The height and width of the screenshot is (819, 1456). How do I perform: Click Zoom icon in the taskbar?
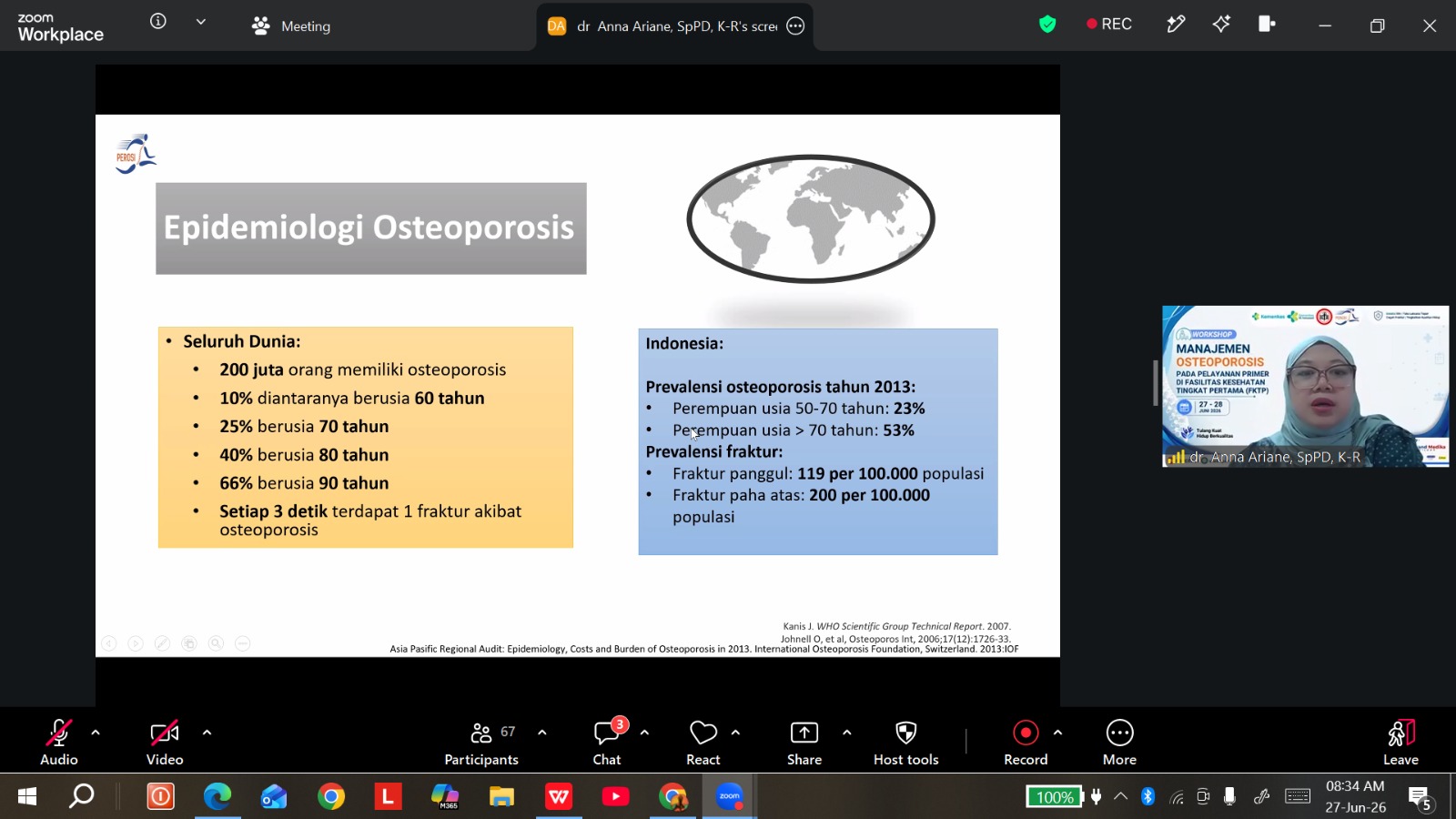tap(730, 797)
